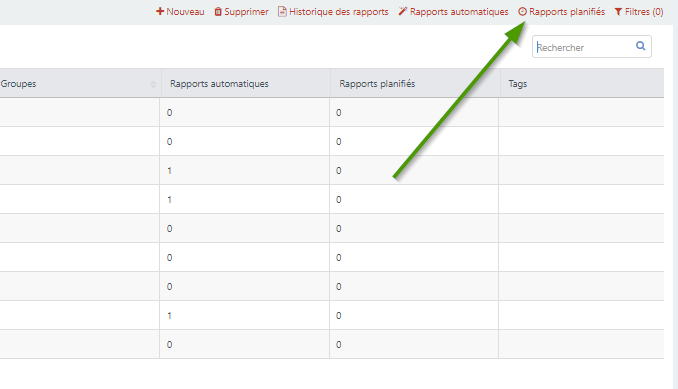The height and width of the screenshot is (389, 678).
Task: Open Filtres (0) panel
Action: 639,12
